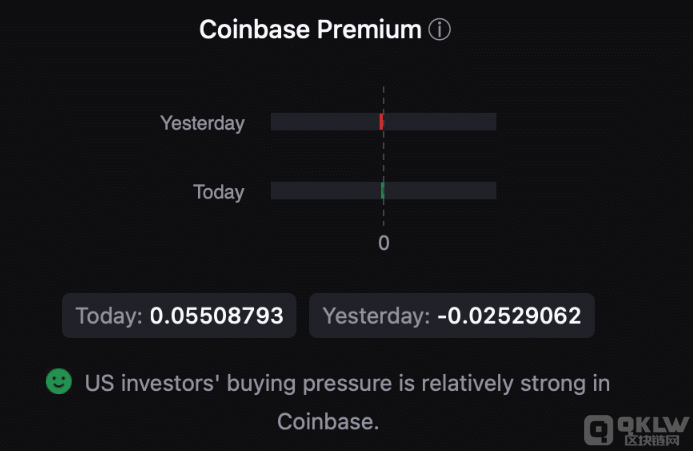Click the Yesterday gray bar track

click(384, 122)
